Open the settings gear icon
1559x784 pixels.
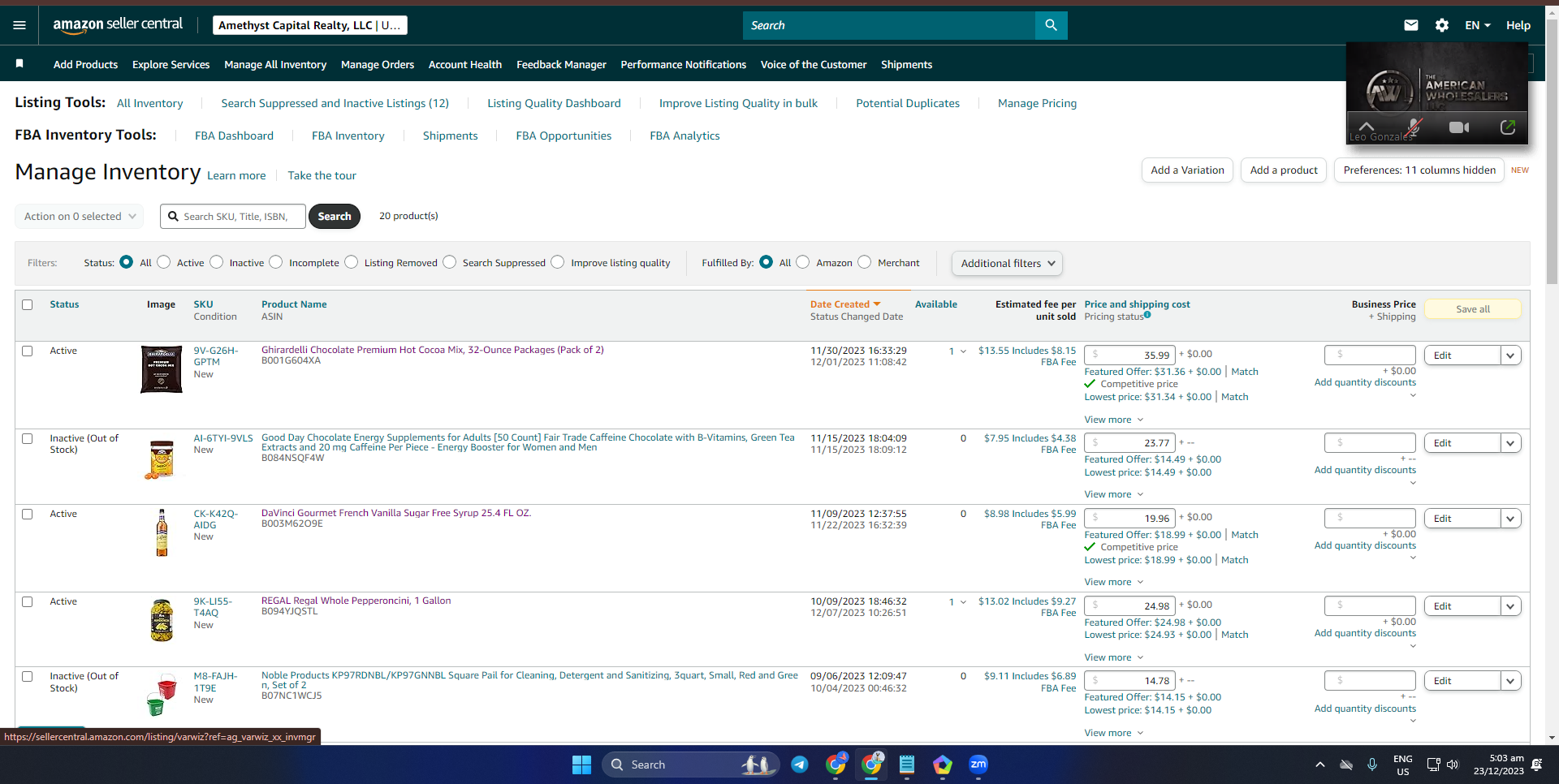point(1442,25)
